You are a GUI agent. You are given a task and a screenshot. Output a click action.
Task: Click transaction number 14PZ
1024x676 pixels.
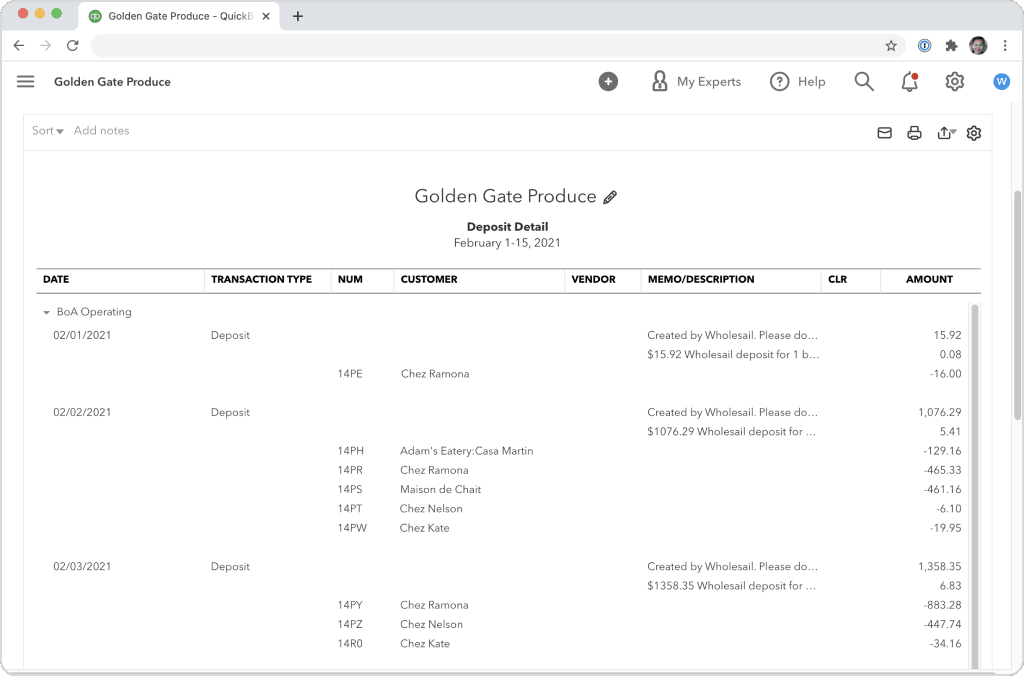(350, 624)
